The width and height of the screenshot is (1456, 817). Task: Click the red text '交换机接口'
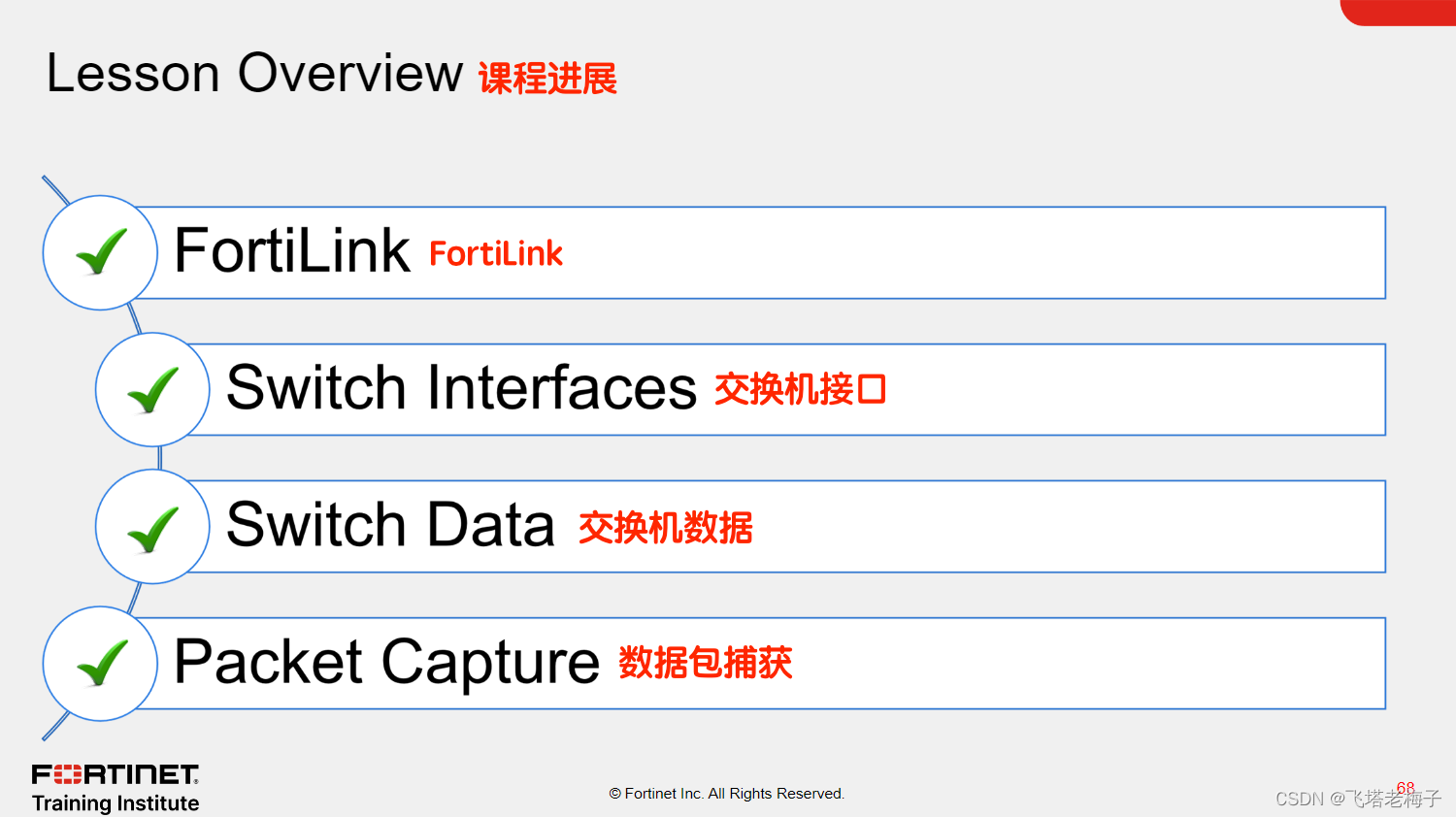coord(801,389)
